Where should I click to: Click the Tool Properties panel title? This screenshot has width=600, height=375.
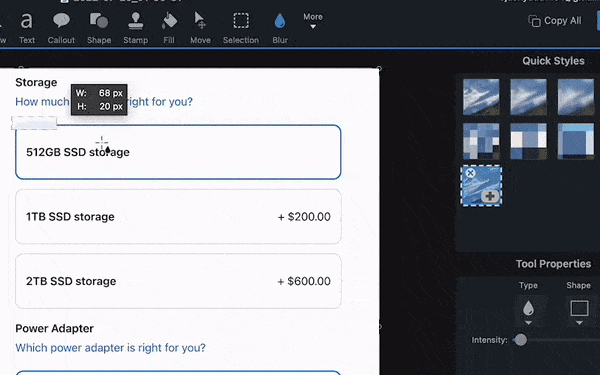pos(553,264)
